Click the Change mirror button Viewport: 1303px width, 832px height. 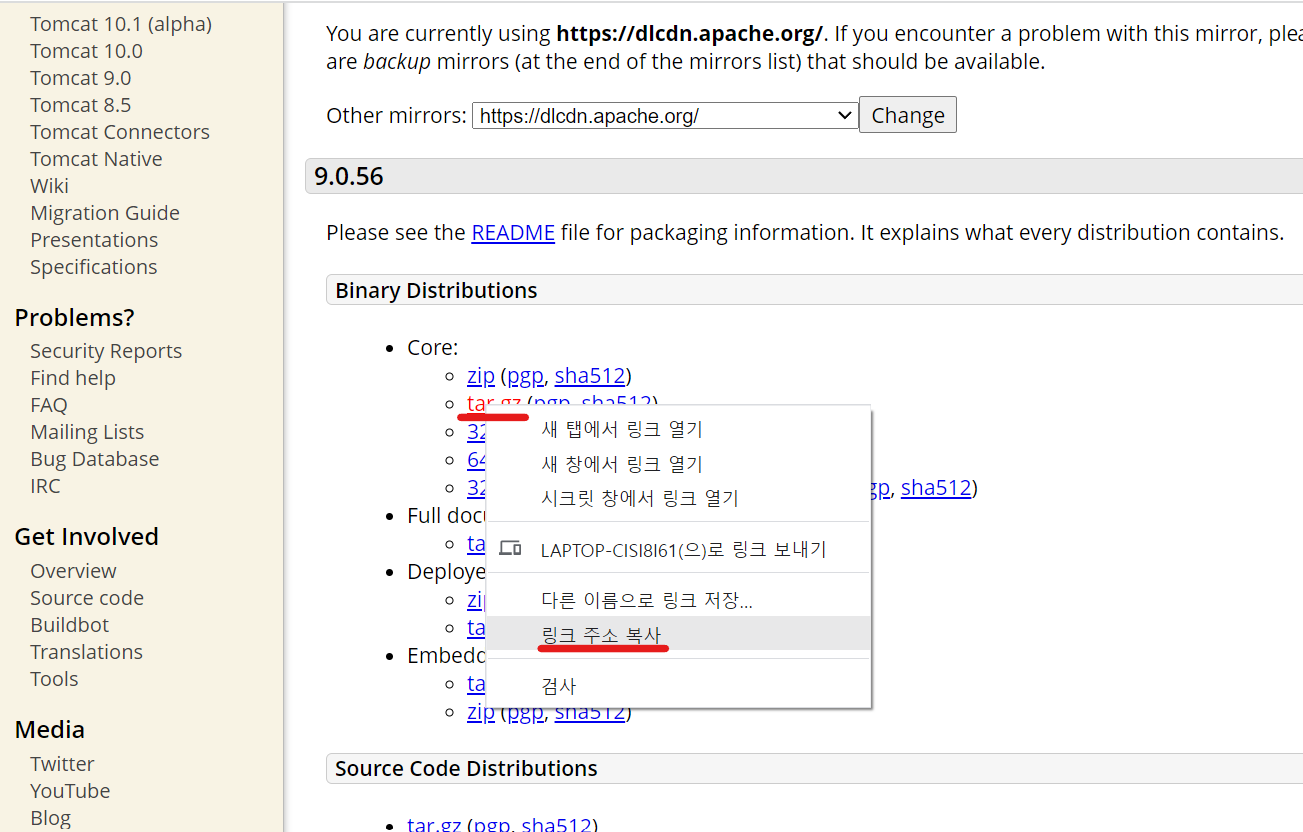click(908, 115)
